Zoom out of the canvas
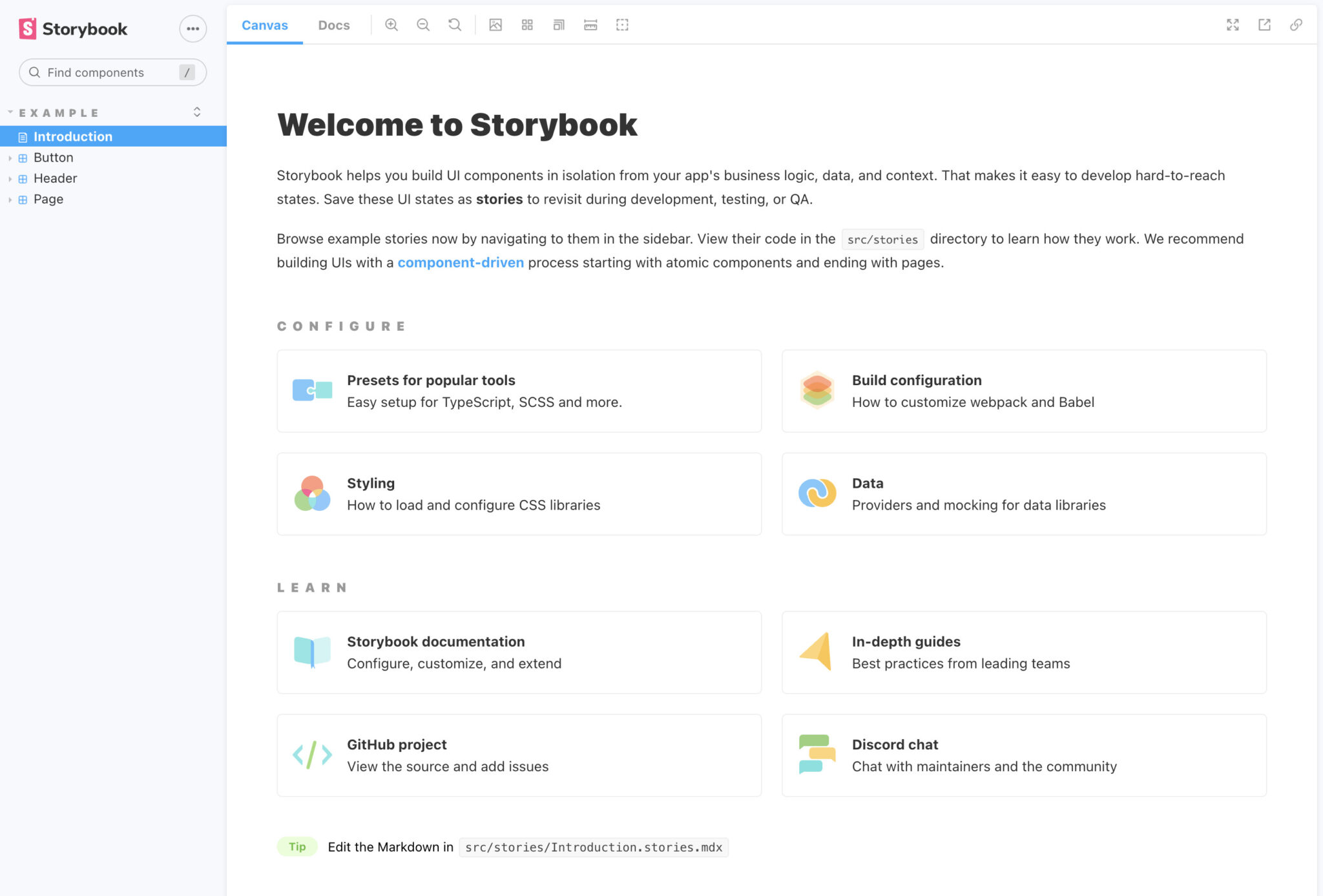 422,25
